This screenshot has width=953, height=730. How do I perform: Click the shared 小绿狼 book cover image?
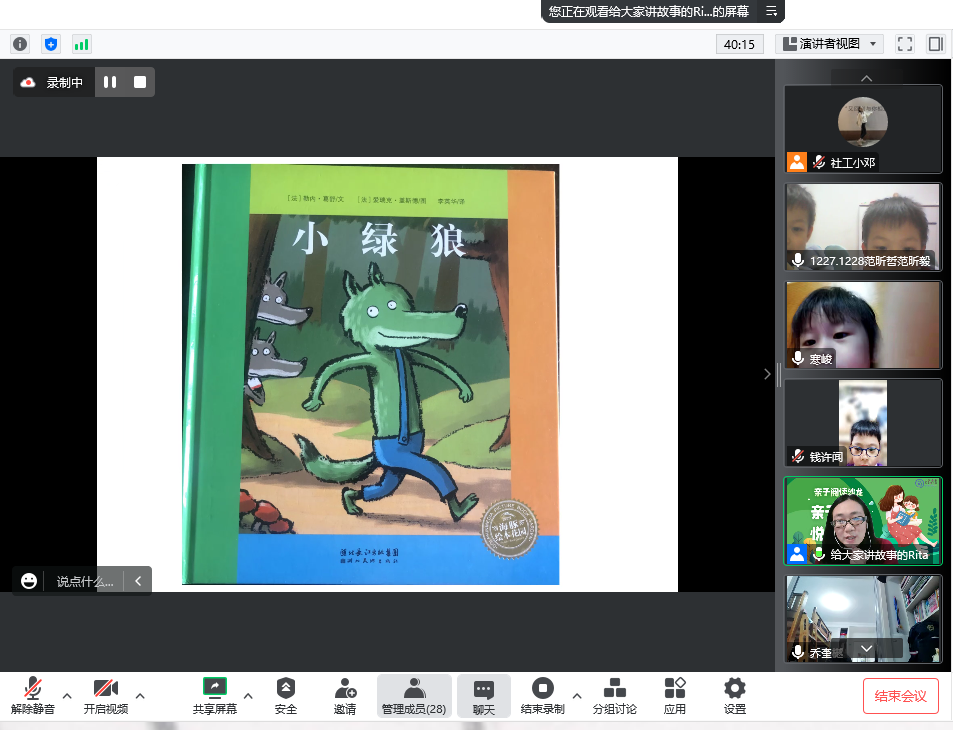pos(371,374)
